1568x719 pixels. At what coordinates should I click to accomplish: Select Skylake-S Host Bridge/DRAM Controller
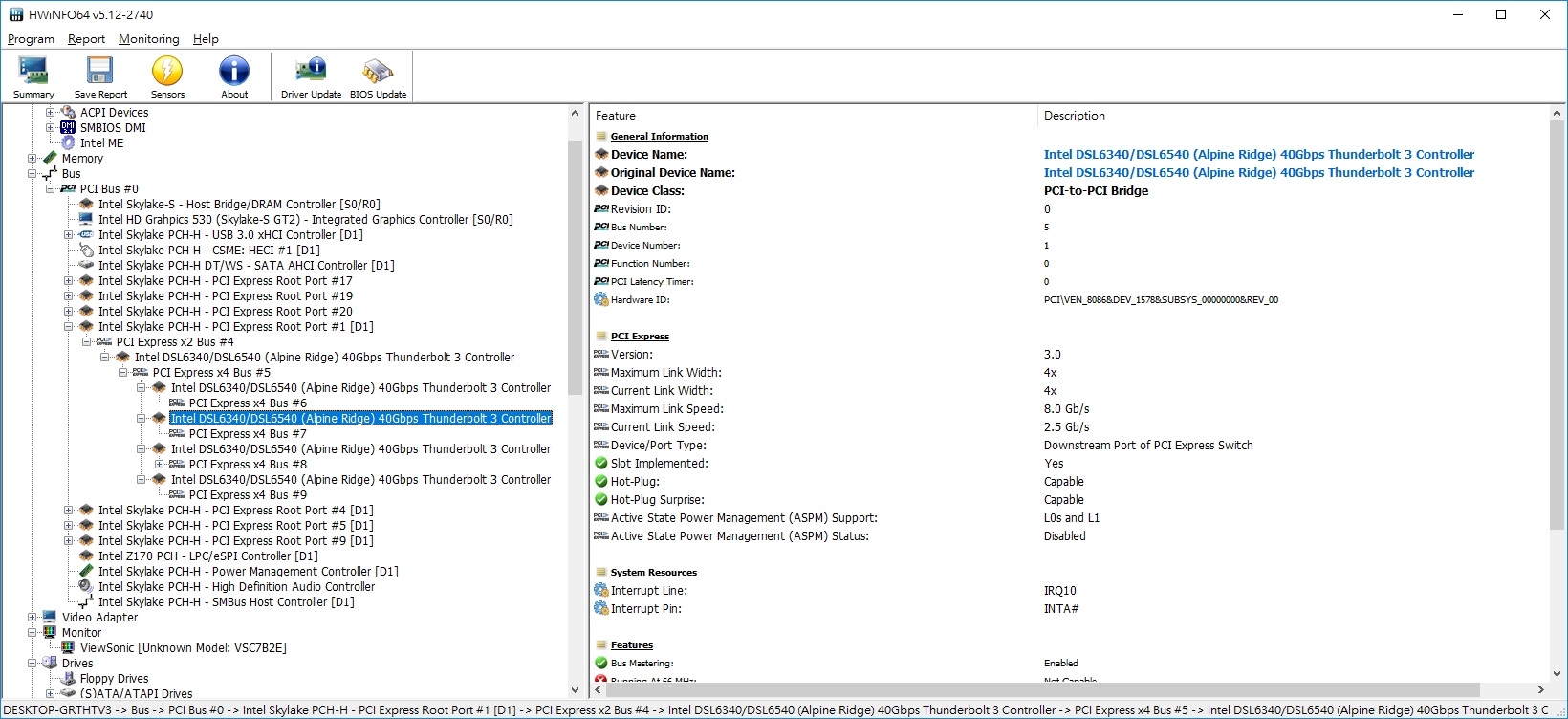coord(239,204)
